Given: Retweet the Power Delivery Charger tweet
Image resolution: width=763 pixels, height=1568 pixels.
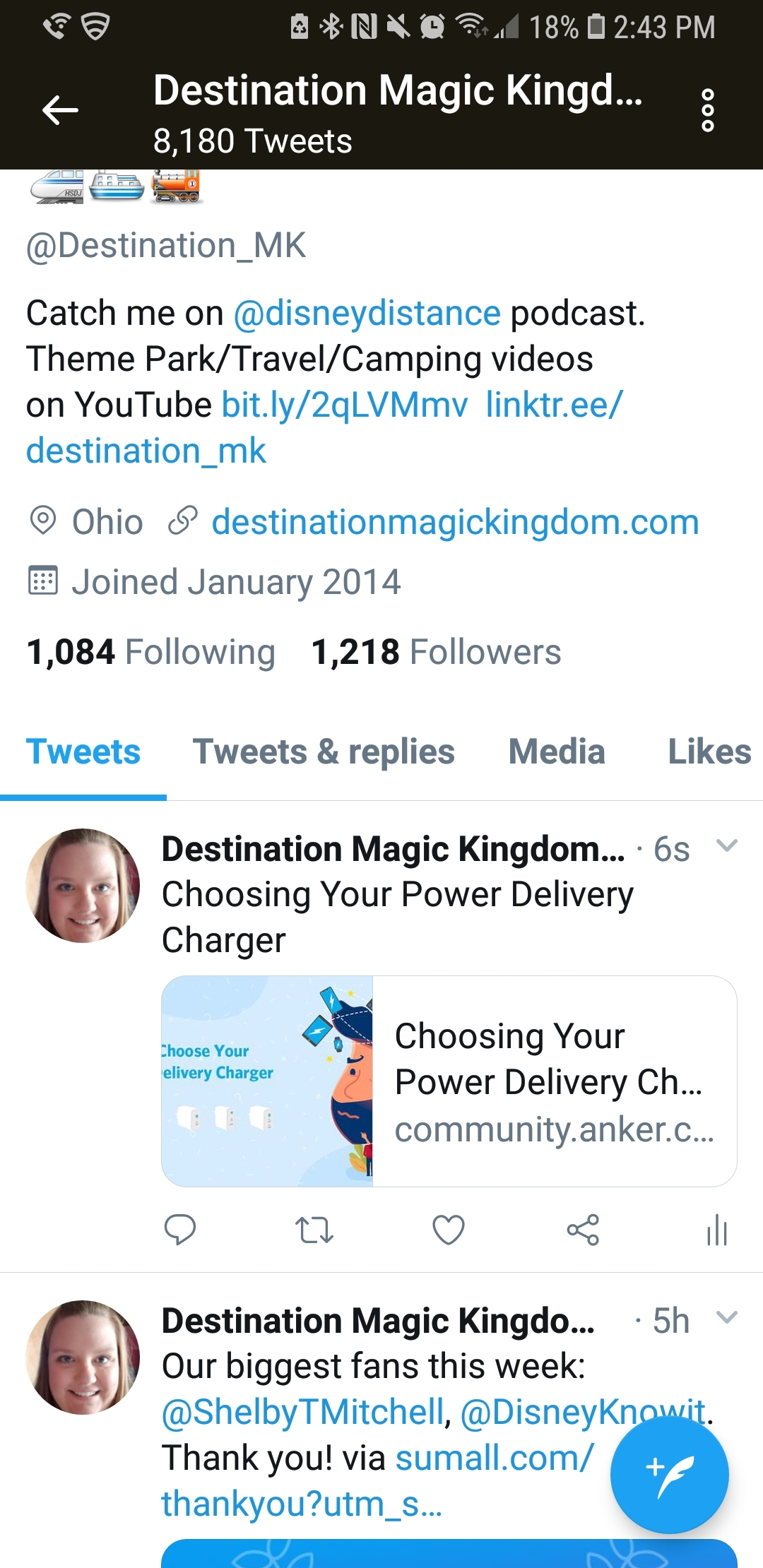Looking at the screenshot, I should tap(314, 1230).
